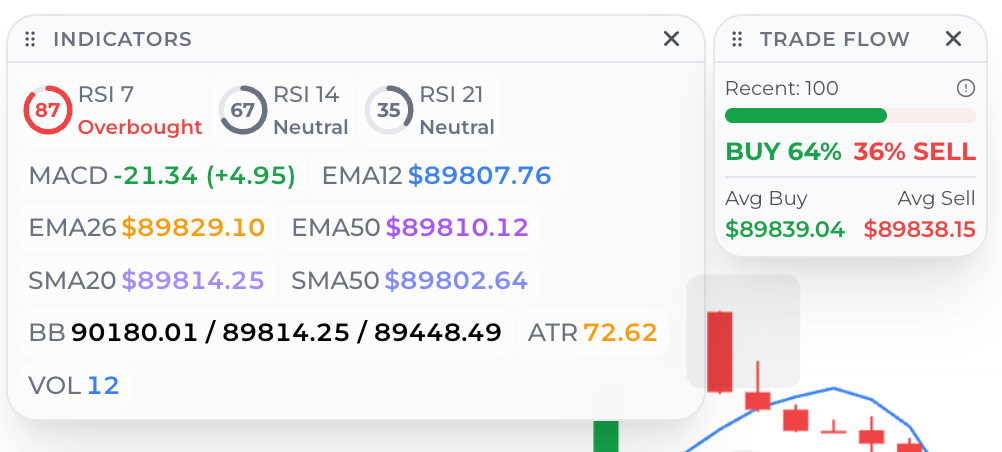This screenshot has height=452, width=1002.
Task: Close the Trade Flow panel
Action: point(953,39)
